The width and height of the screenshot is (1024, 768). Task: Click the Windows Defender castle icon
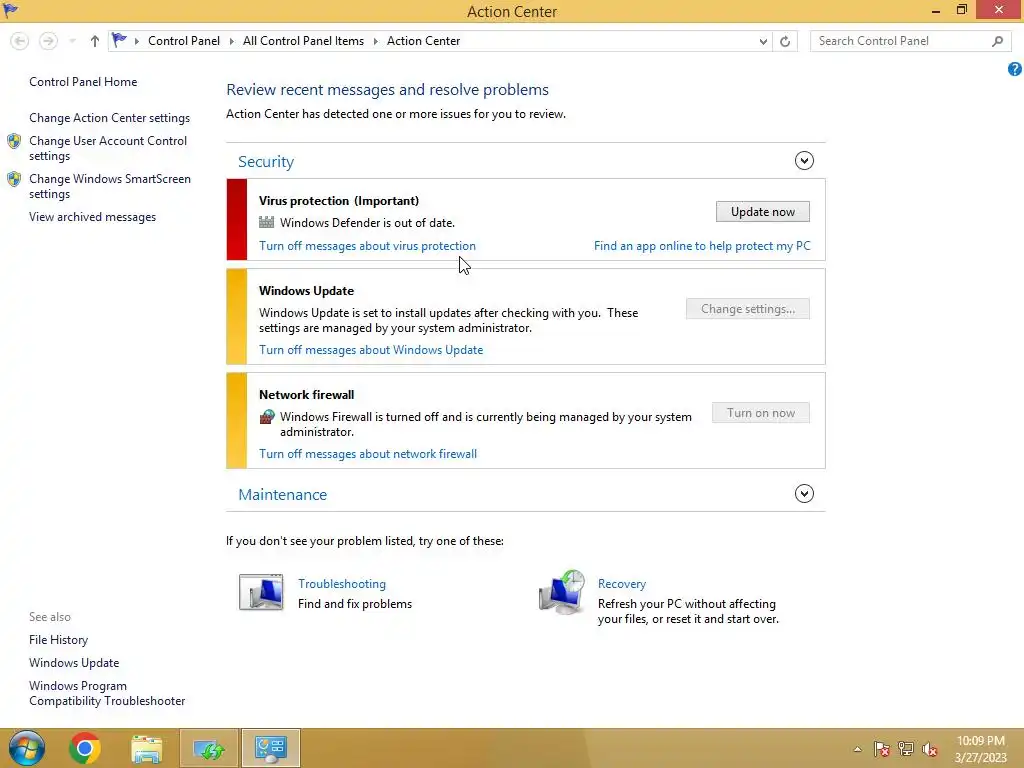click(266, 222)
